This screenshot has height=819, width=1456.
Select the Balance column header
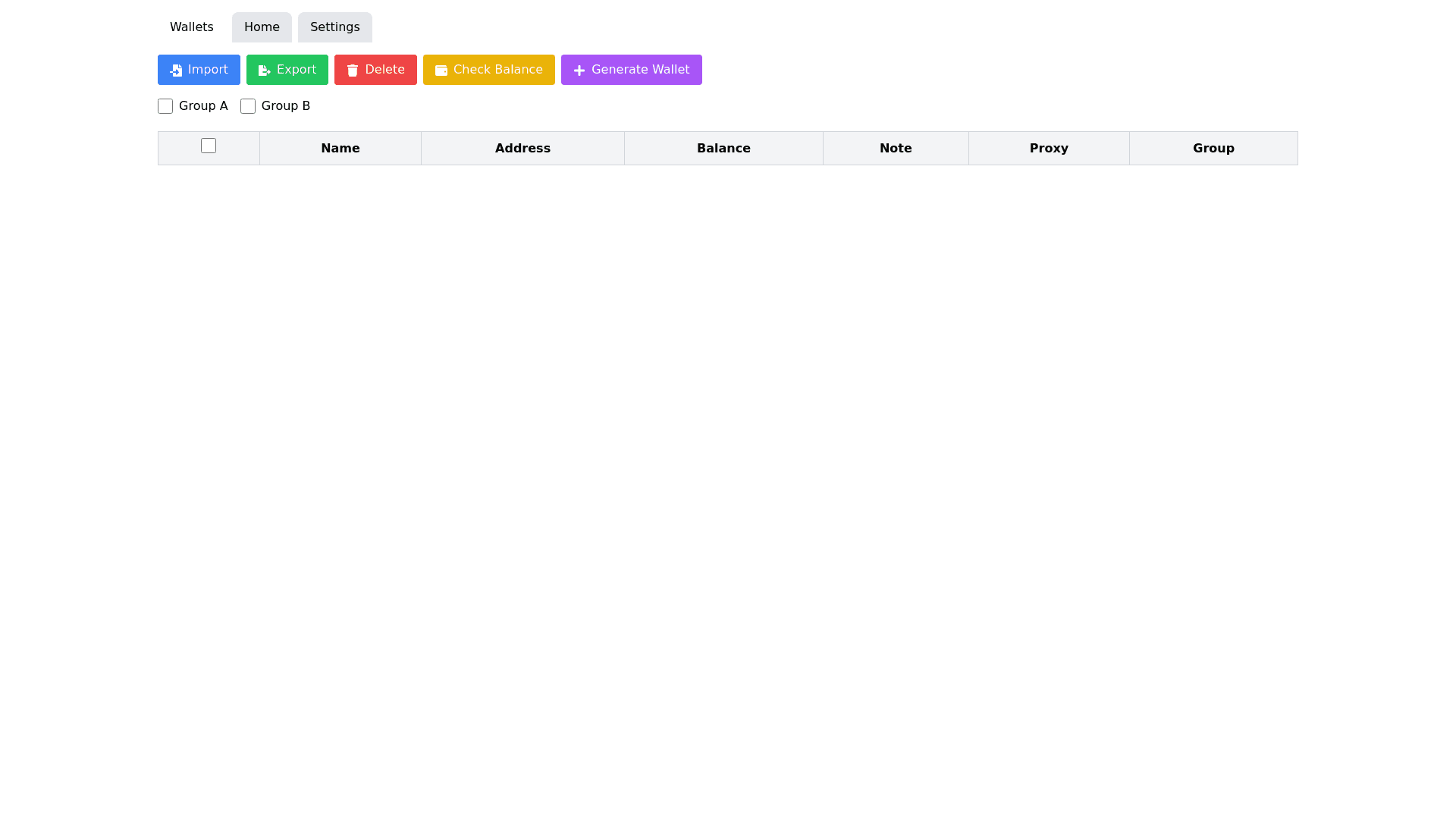click(x=723, y=149)
